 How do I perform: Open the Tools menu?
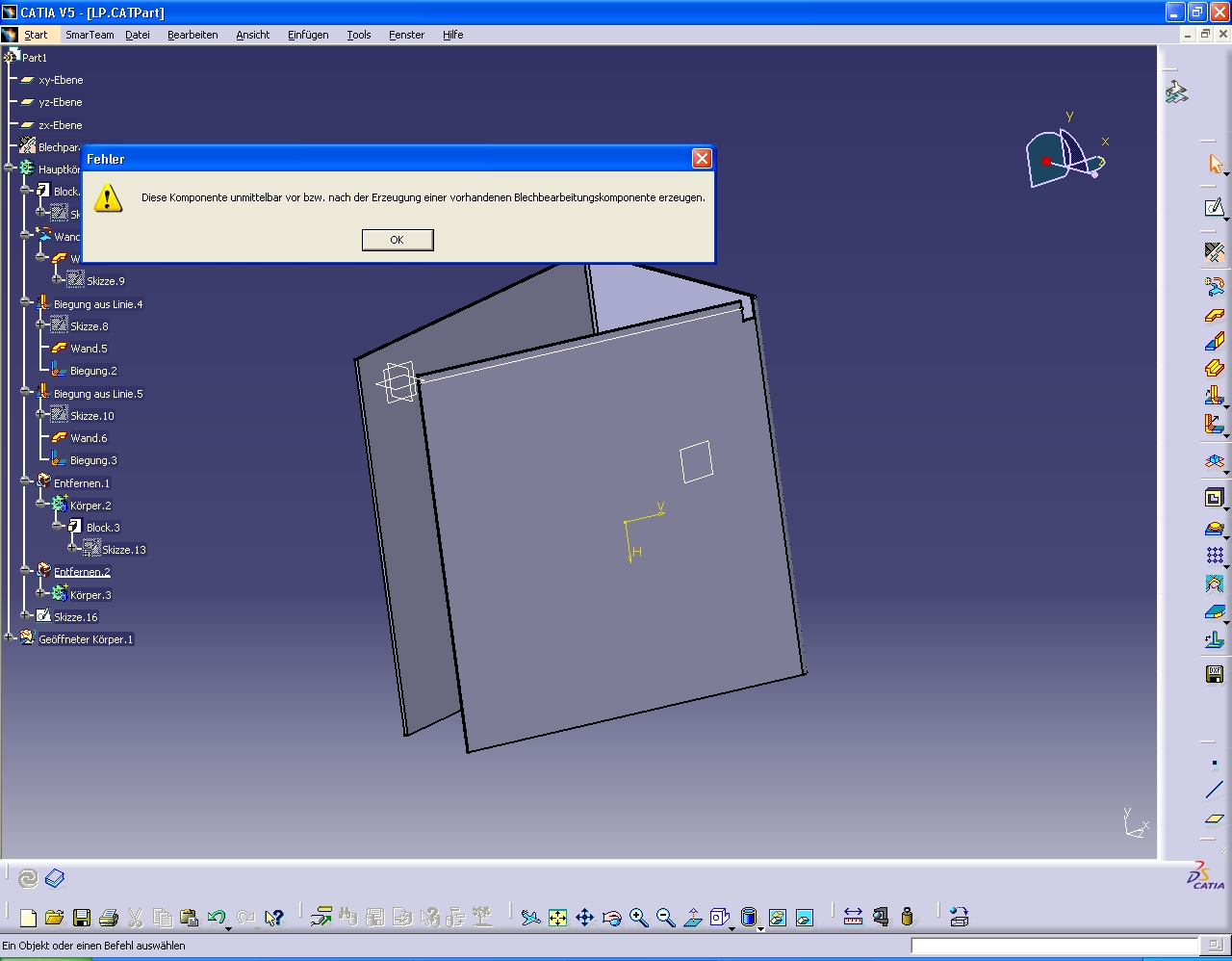coord(359,35)
